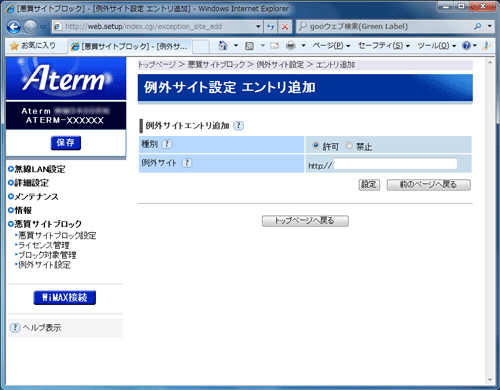Click the http:// exception site input field
Screen dimensions: 500x390
[395, 164]
